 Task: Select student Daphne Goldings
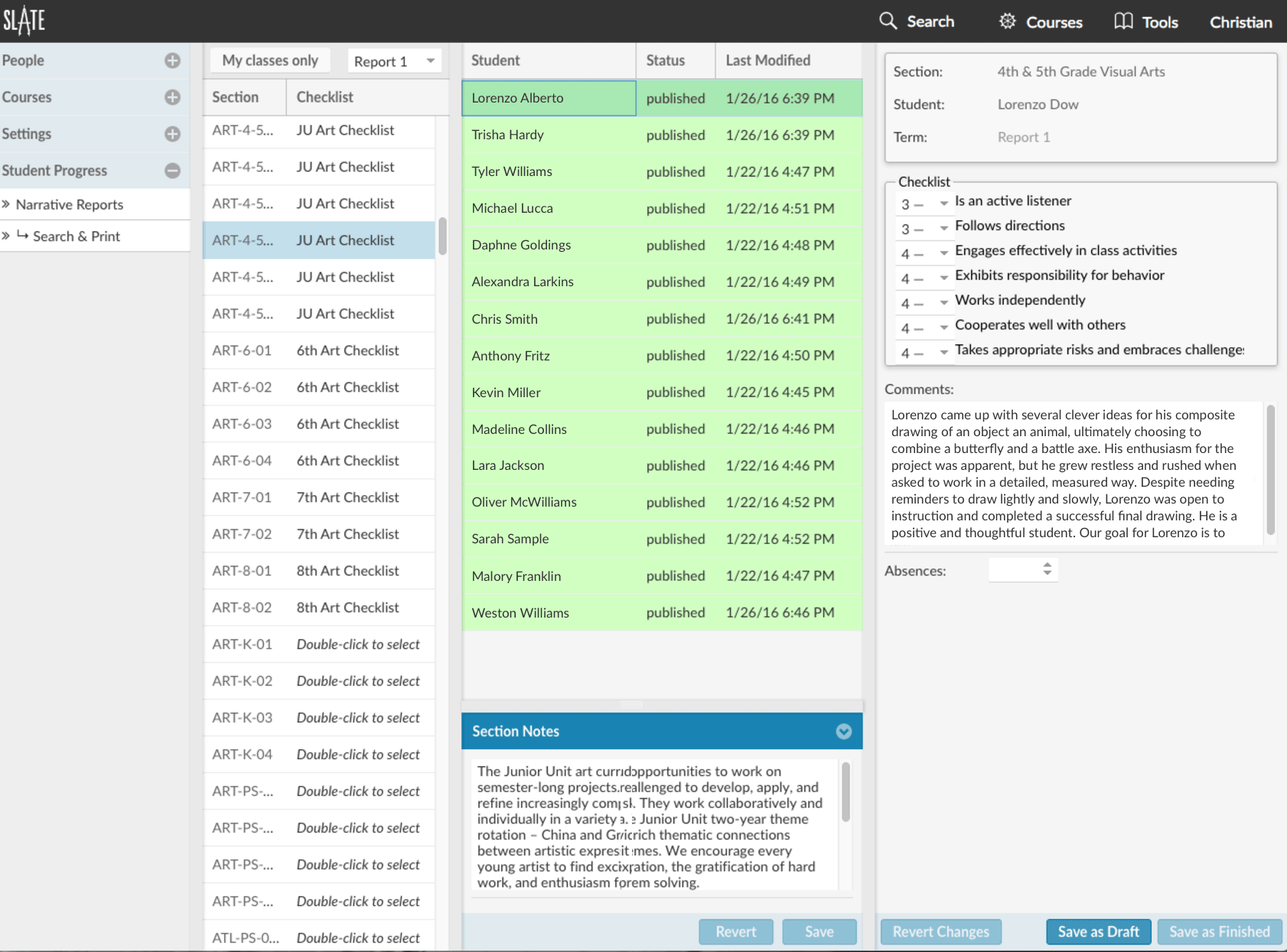pyautogui.click(x=662, y=245)
